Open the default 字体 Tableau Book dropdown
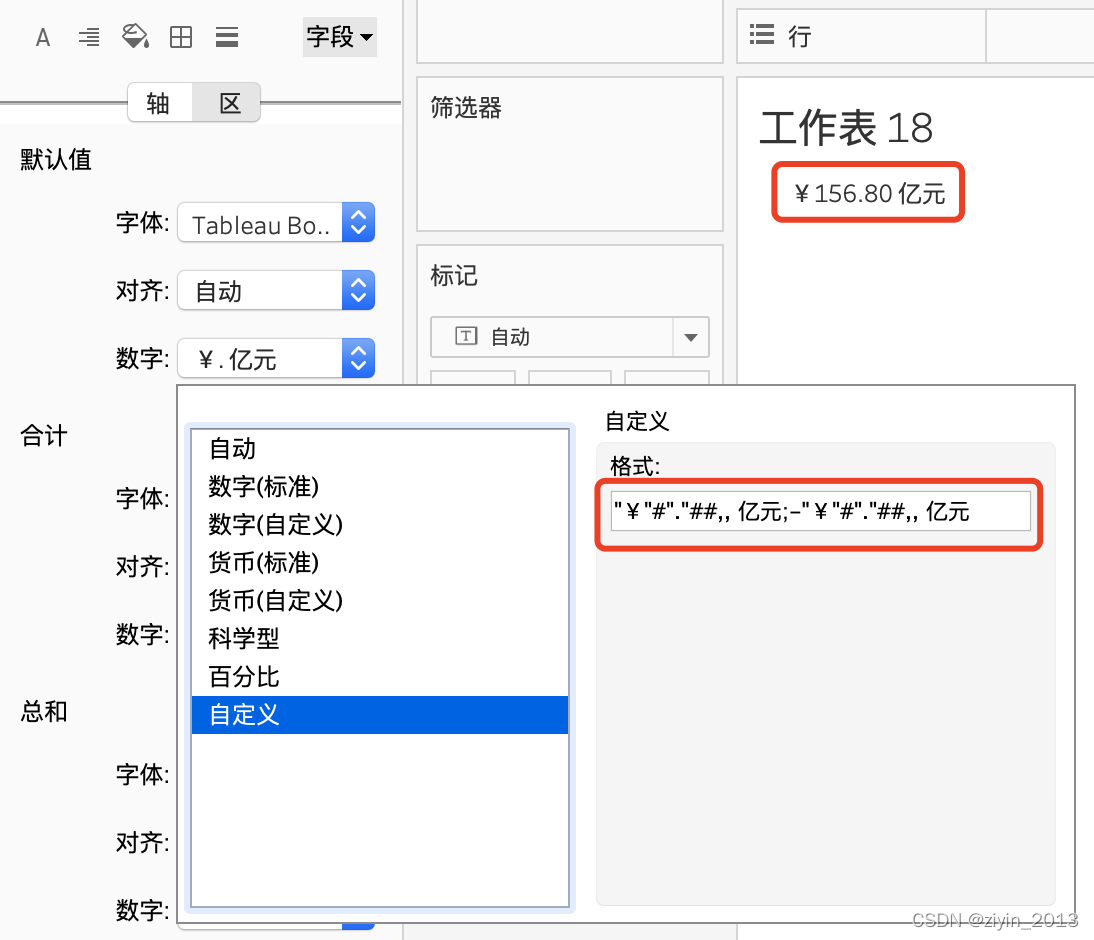 point(276,223)
